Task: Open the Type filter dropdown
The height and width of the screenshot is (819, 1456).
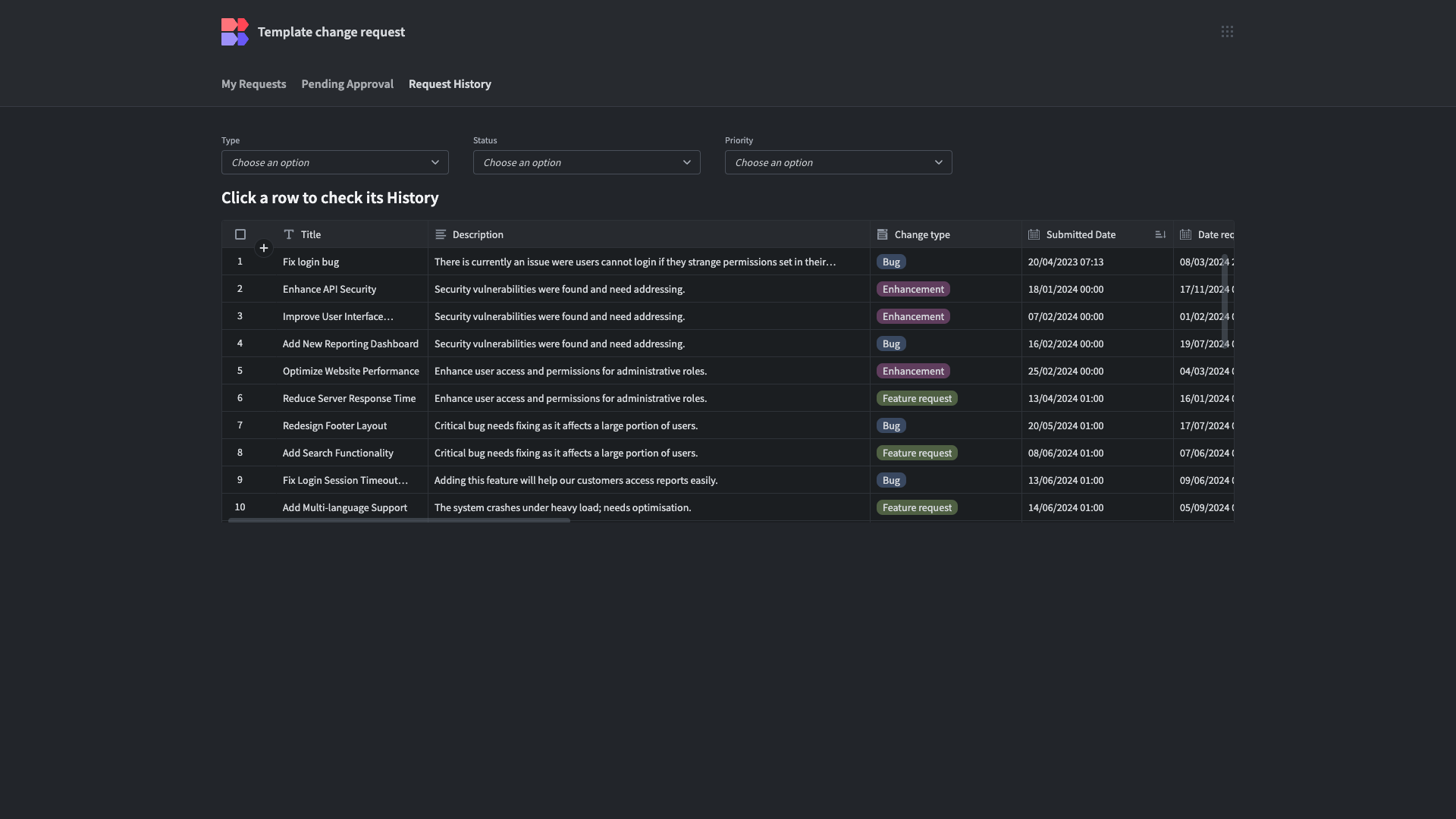Action: [x=335, y=162]
